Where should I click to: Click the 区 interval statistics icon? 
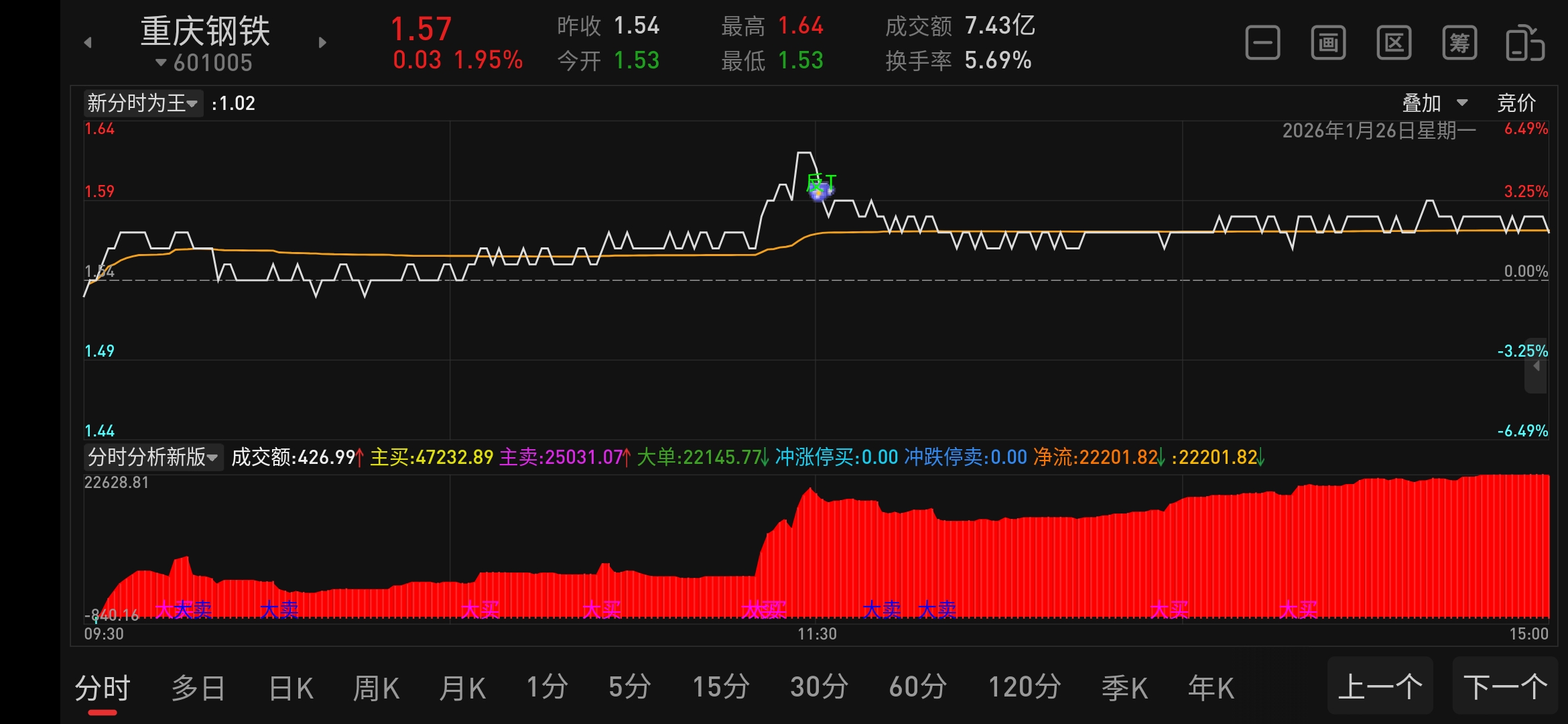[1394, 44]
